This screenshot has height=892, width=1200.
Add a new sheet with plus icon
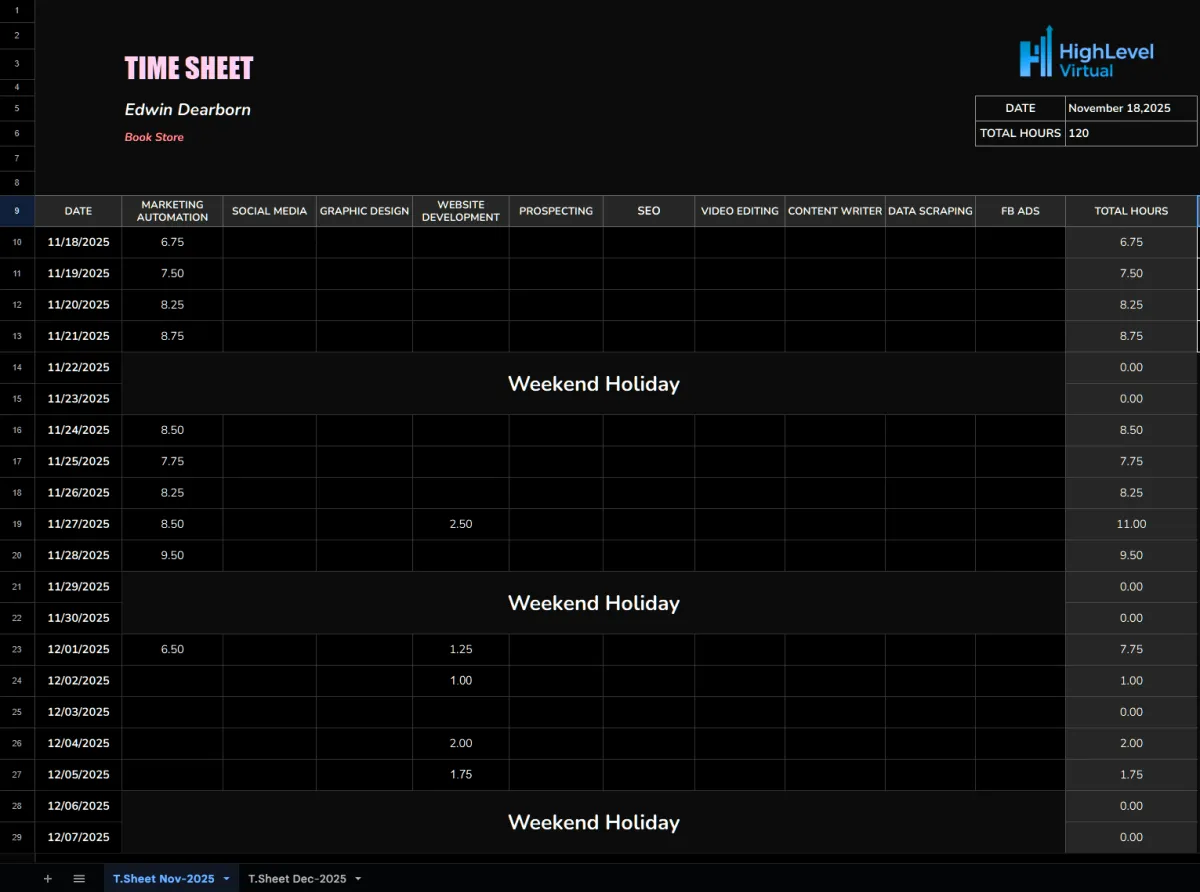47,879
